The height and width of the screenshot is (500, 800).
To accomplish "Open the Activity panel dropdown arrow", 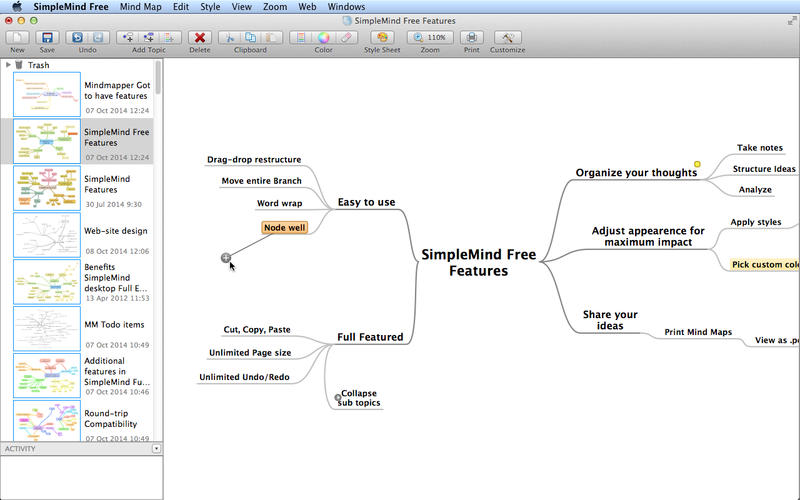I will coord(156,449).
